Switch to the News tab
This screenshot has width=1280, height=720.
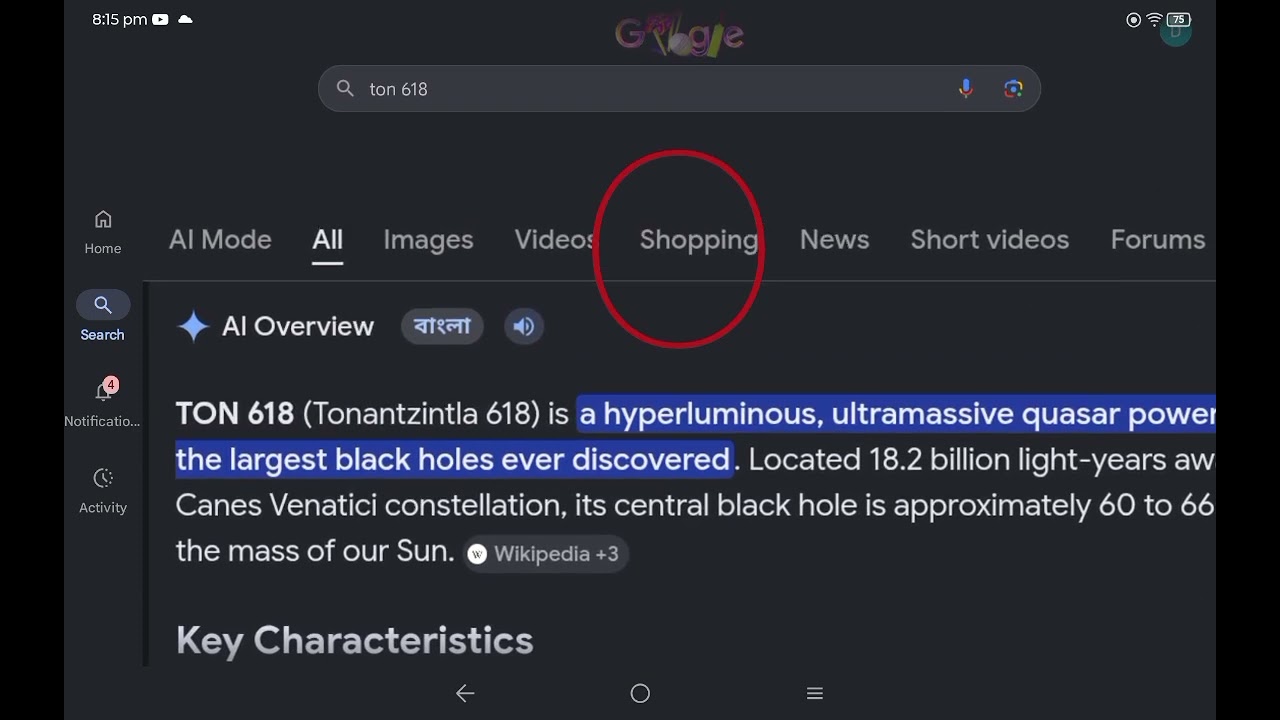click(x=834, y=240)
